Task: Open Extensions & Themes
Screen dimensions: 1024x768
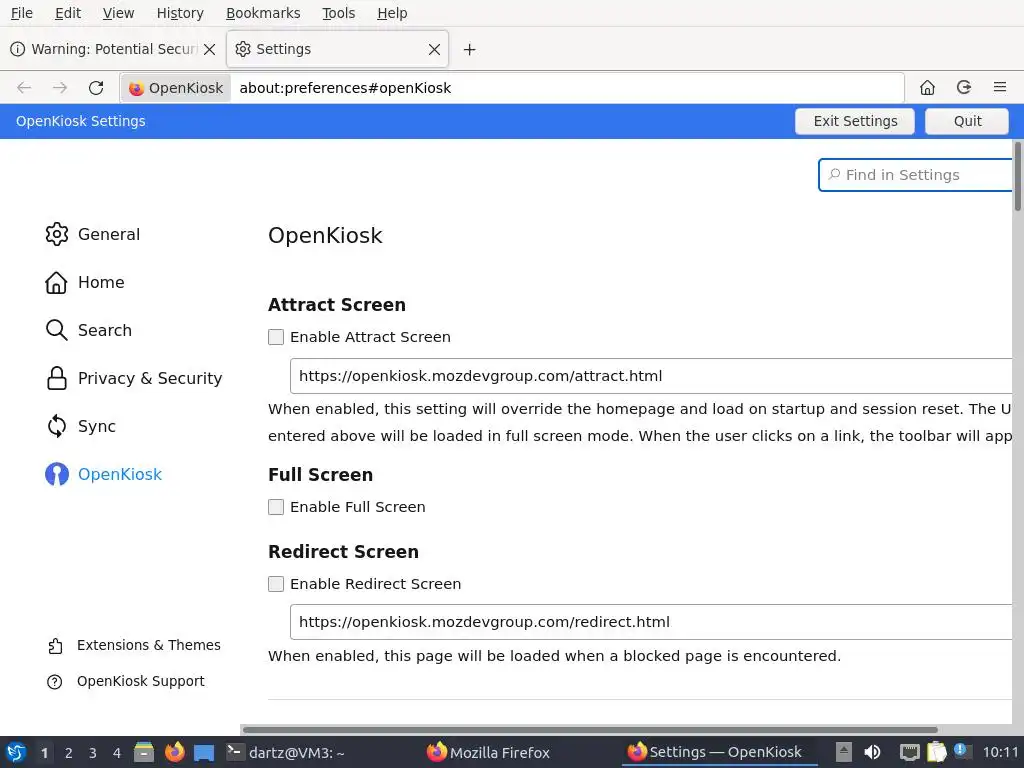Action: (134, 645)
